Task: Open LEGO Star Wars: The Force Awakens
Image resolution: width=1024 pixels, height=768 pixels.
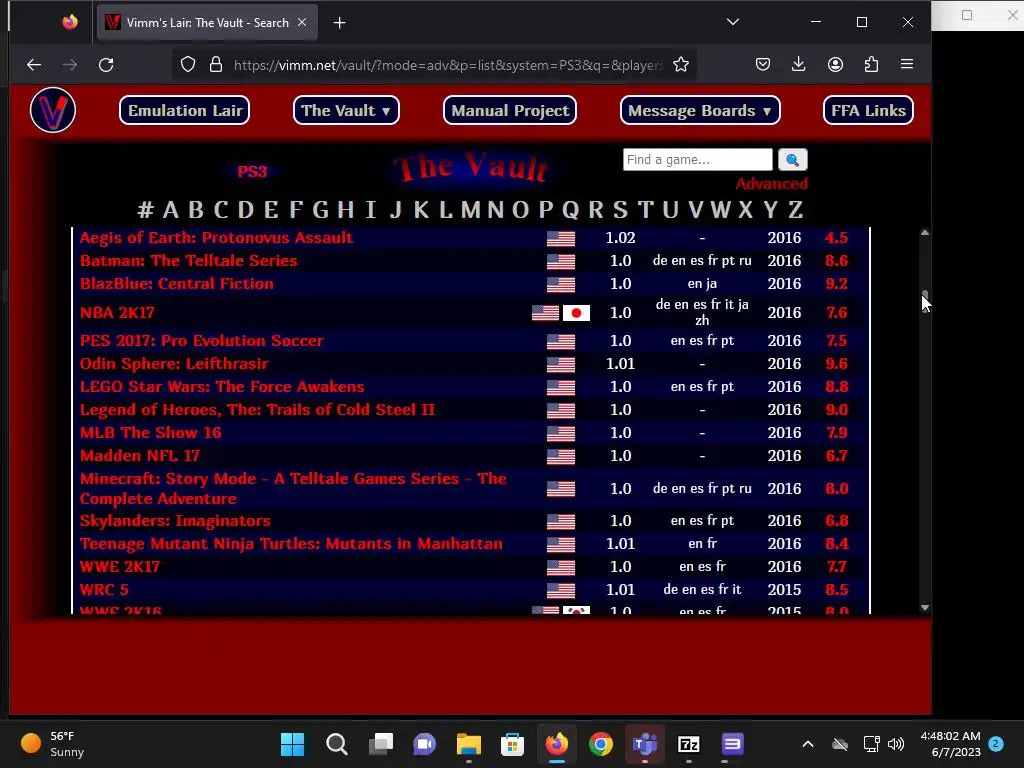Action: click(221, 386)
